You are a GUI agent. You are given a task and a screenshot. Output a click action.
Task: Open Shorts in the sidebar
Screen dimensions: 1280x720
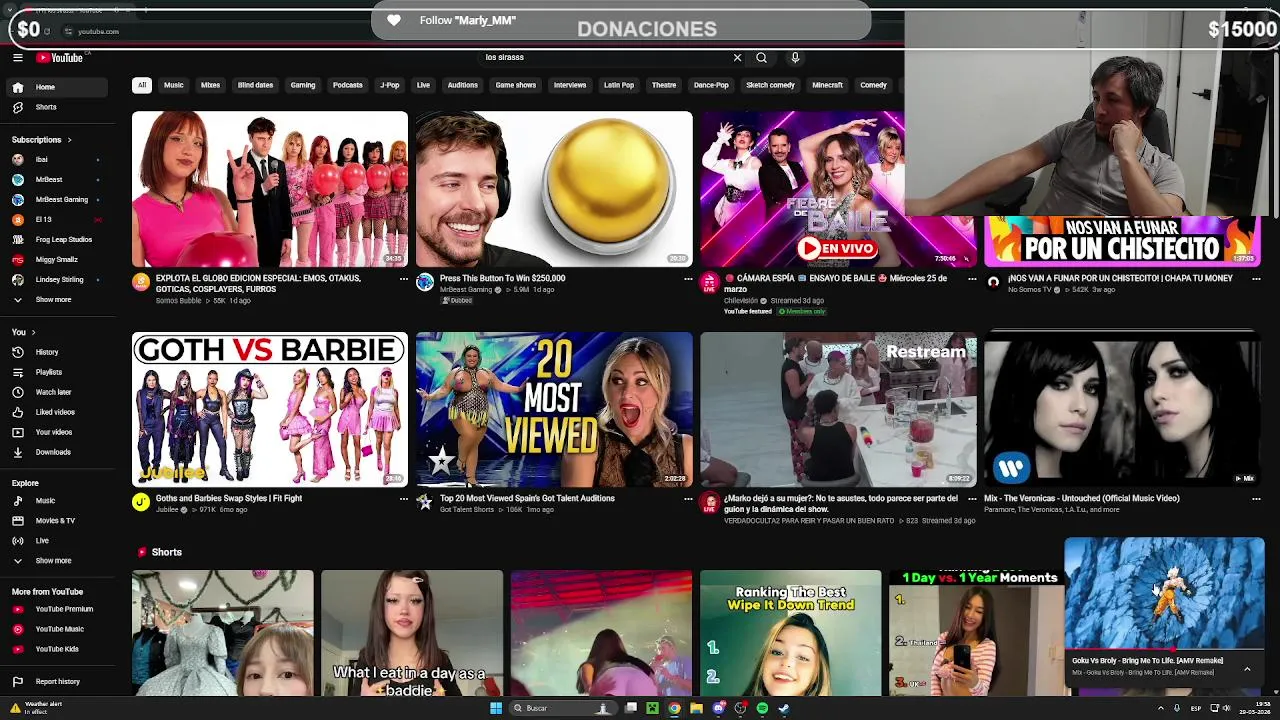pyautogui.click(x=55, y=107)
